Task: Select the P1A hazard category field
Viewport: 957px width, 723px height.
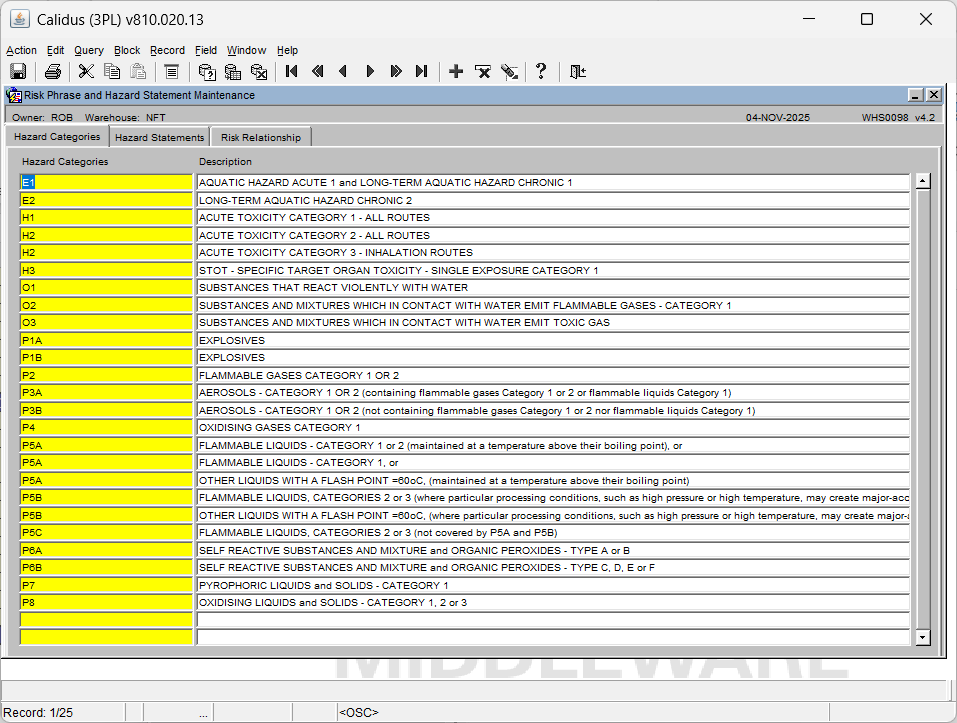Action: 106,340
